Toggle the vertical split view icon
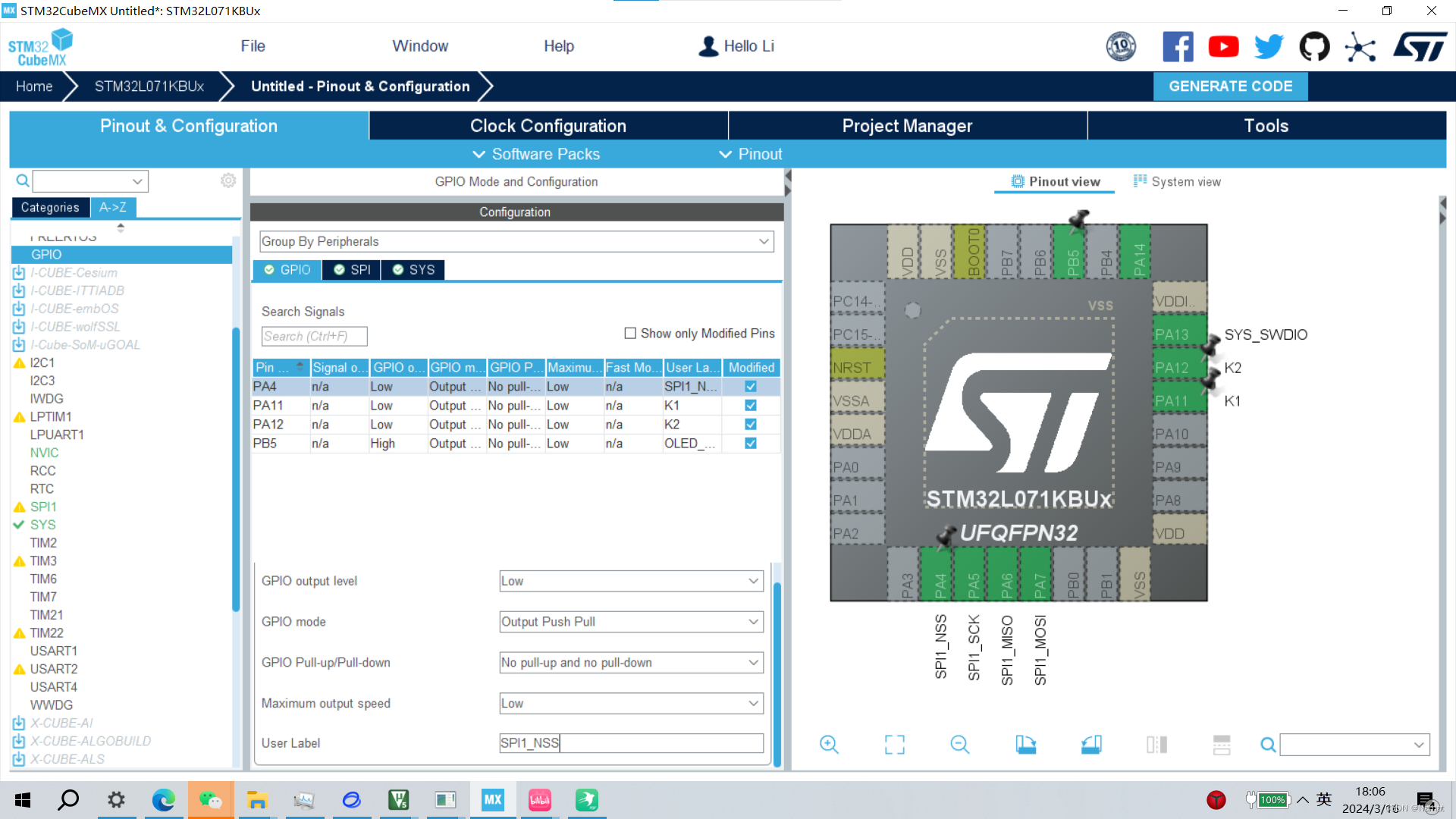 pos(1222,745)
